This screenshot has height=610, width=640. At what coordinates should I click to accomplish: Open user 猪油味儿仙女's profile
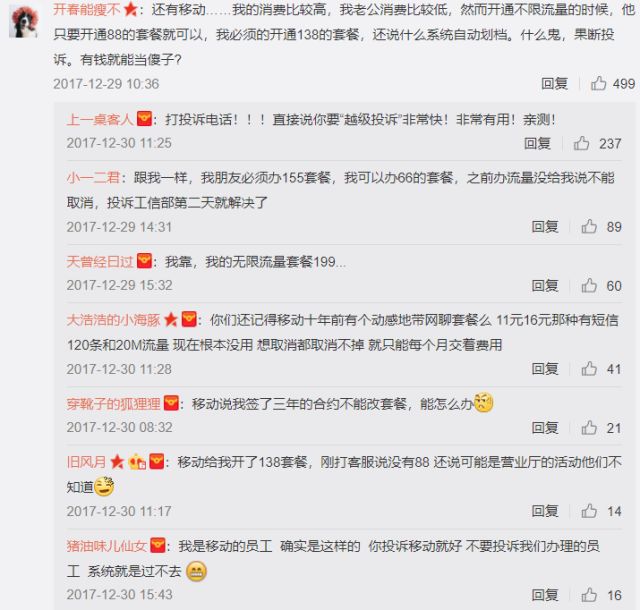click(106, 546)
